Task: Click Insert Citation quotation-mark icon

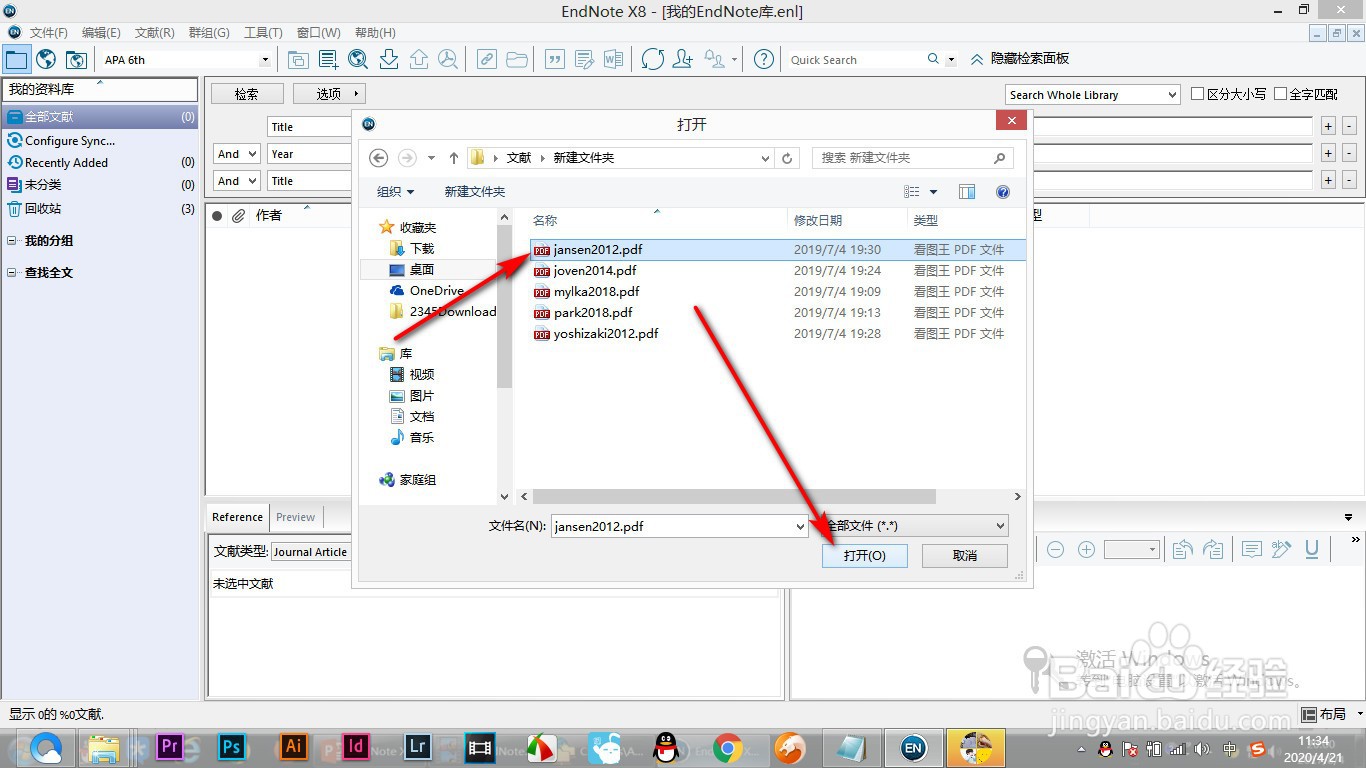Action: 554,59
